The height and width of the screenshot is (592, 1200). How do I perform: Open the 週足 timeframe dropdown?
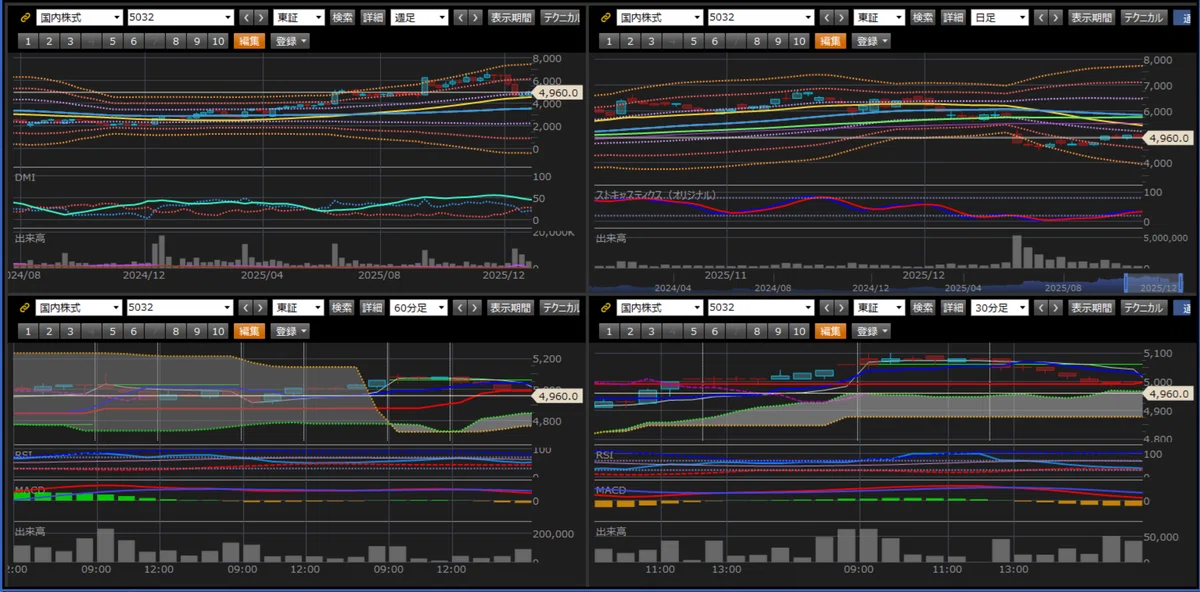[419, 18]
